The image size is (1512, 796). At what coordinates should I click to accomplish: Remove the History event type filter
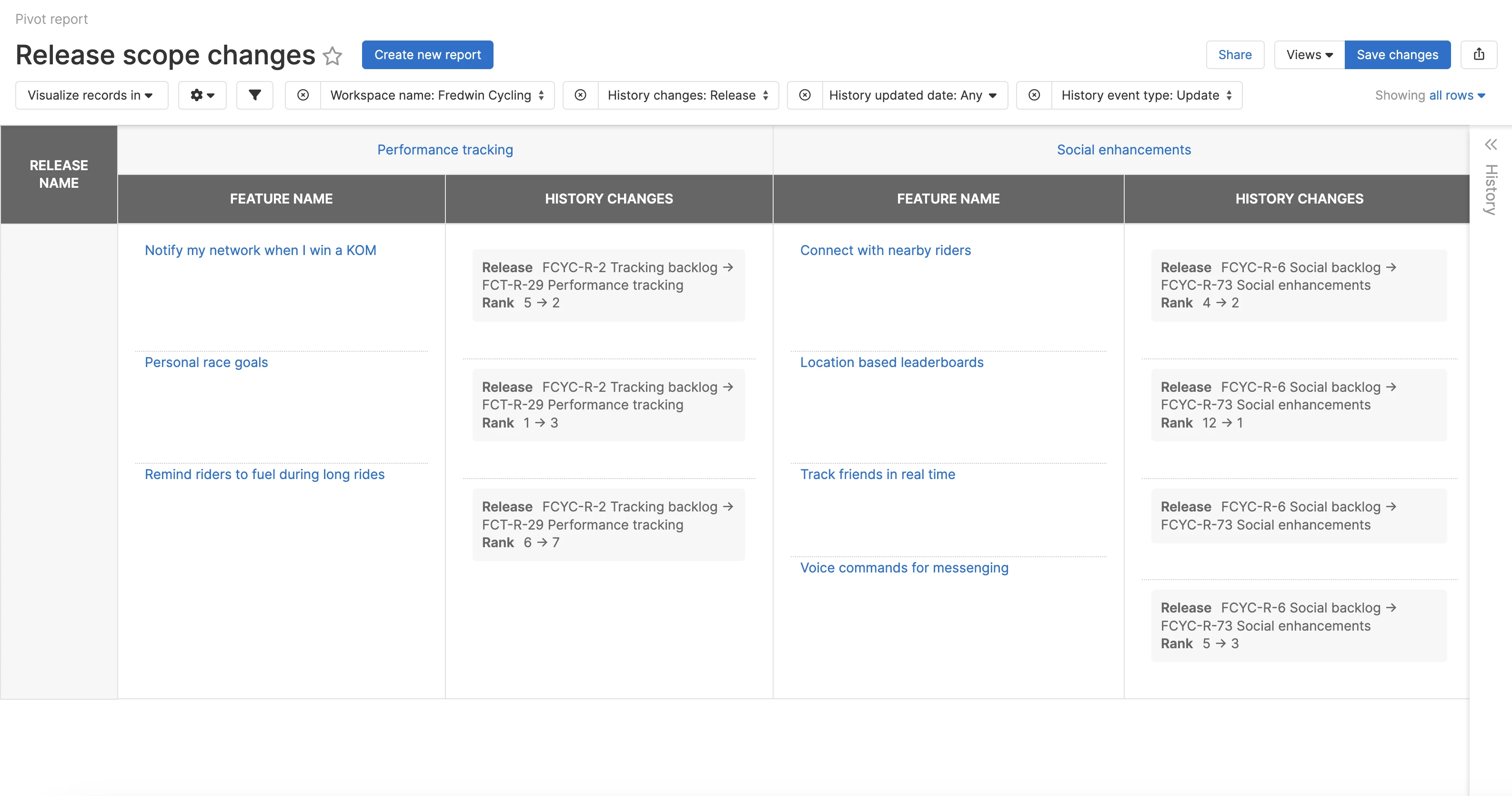(1034, 95)
